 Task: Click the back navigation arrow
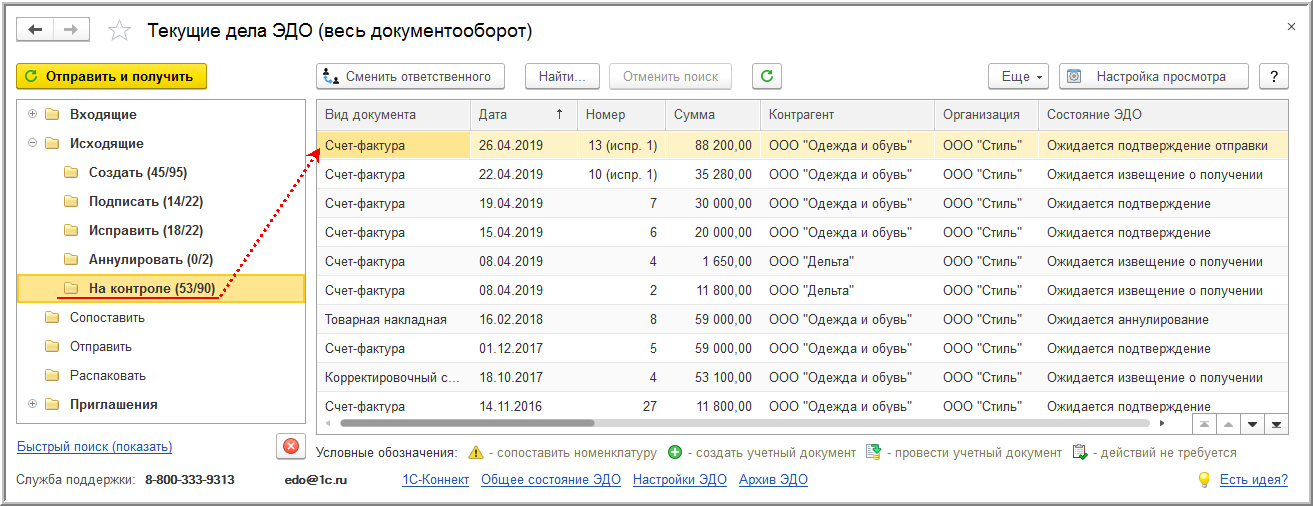tap(37, 31)
